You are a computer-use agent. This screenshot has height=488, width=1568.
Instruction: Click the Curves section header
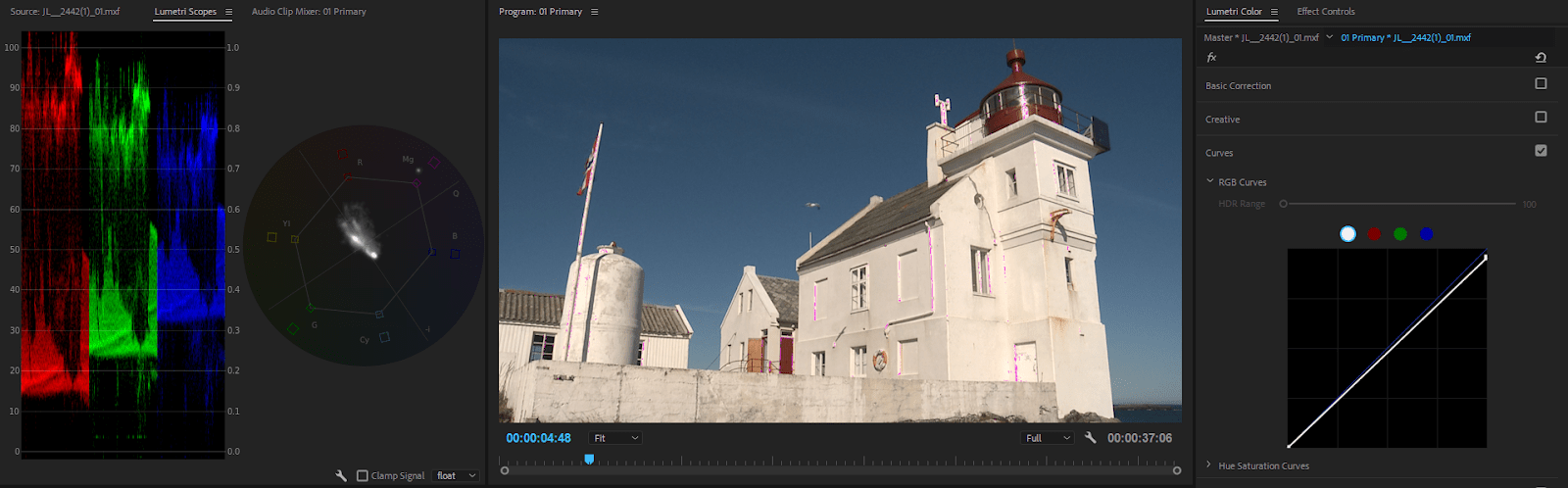(1219, 152)
